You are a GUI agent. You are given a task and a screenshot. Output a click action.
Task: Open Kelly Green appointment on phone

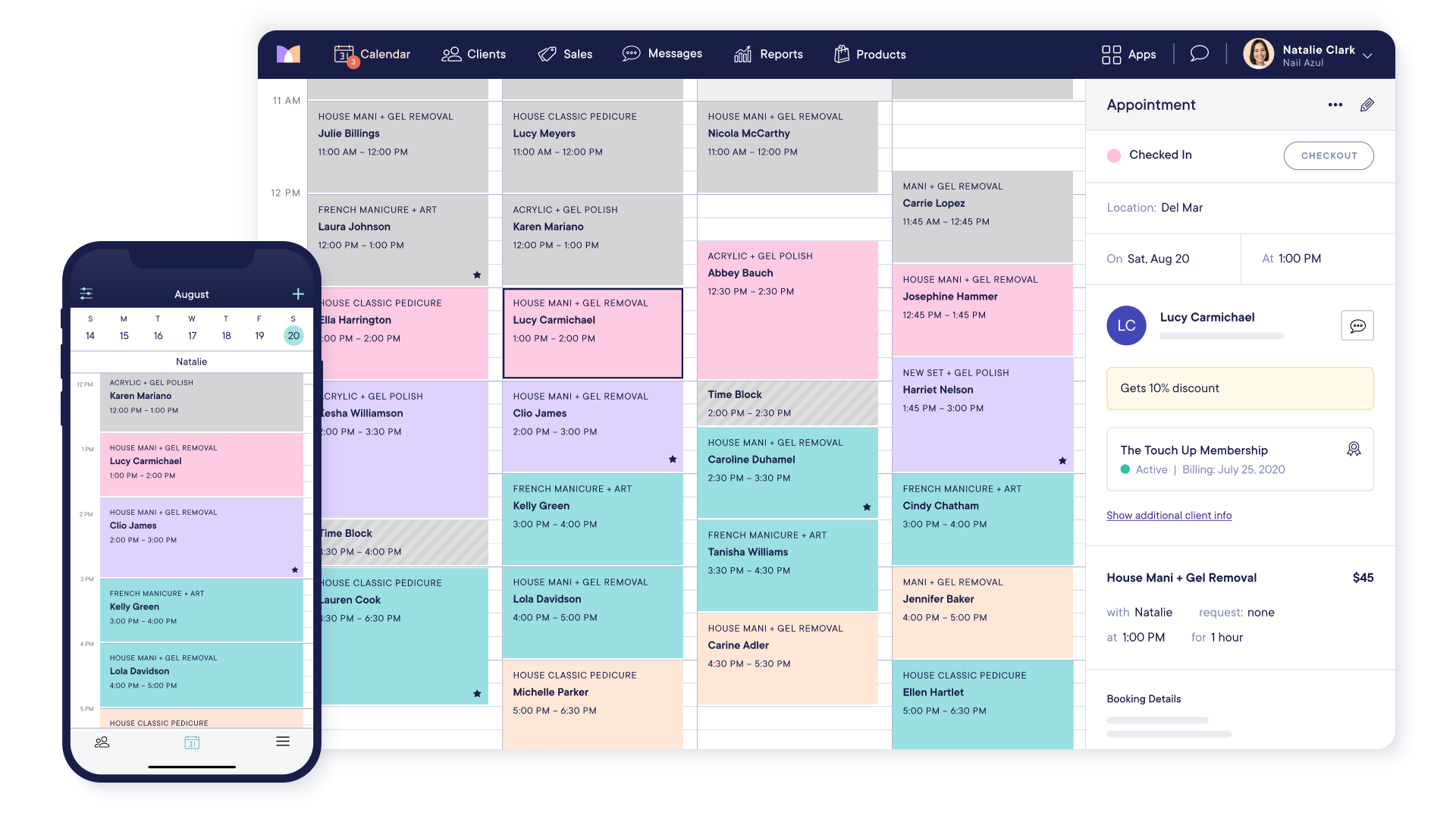(x=201, y=610)
